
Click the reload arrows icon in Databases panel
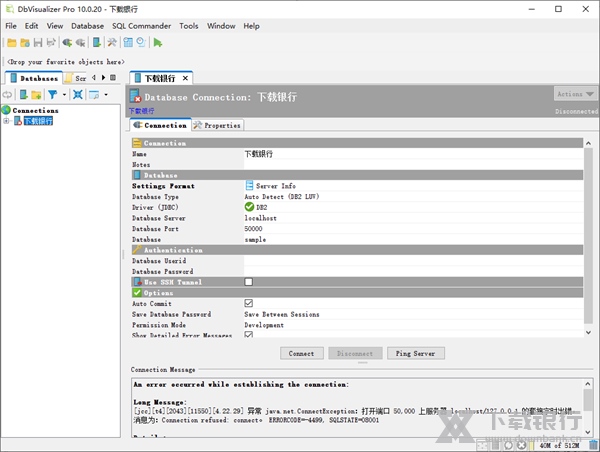pos(7,94)
